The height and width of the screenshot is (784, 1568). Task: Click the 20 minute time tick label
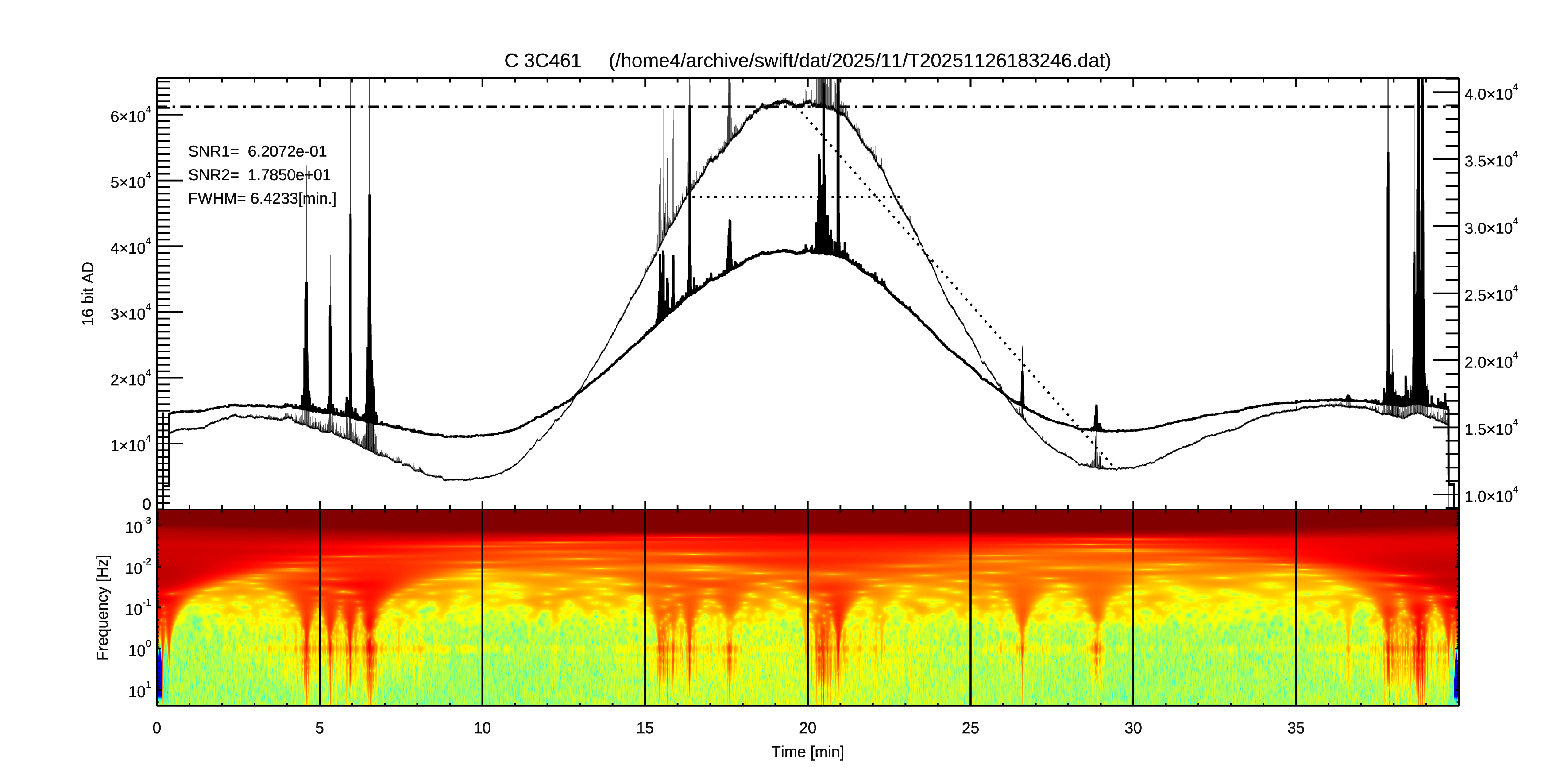point(807,728)
